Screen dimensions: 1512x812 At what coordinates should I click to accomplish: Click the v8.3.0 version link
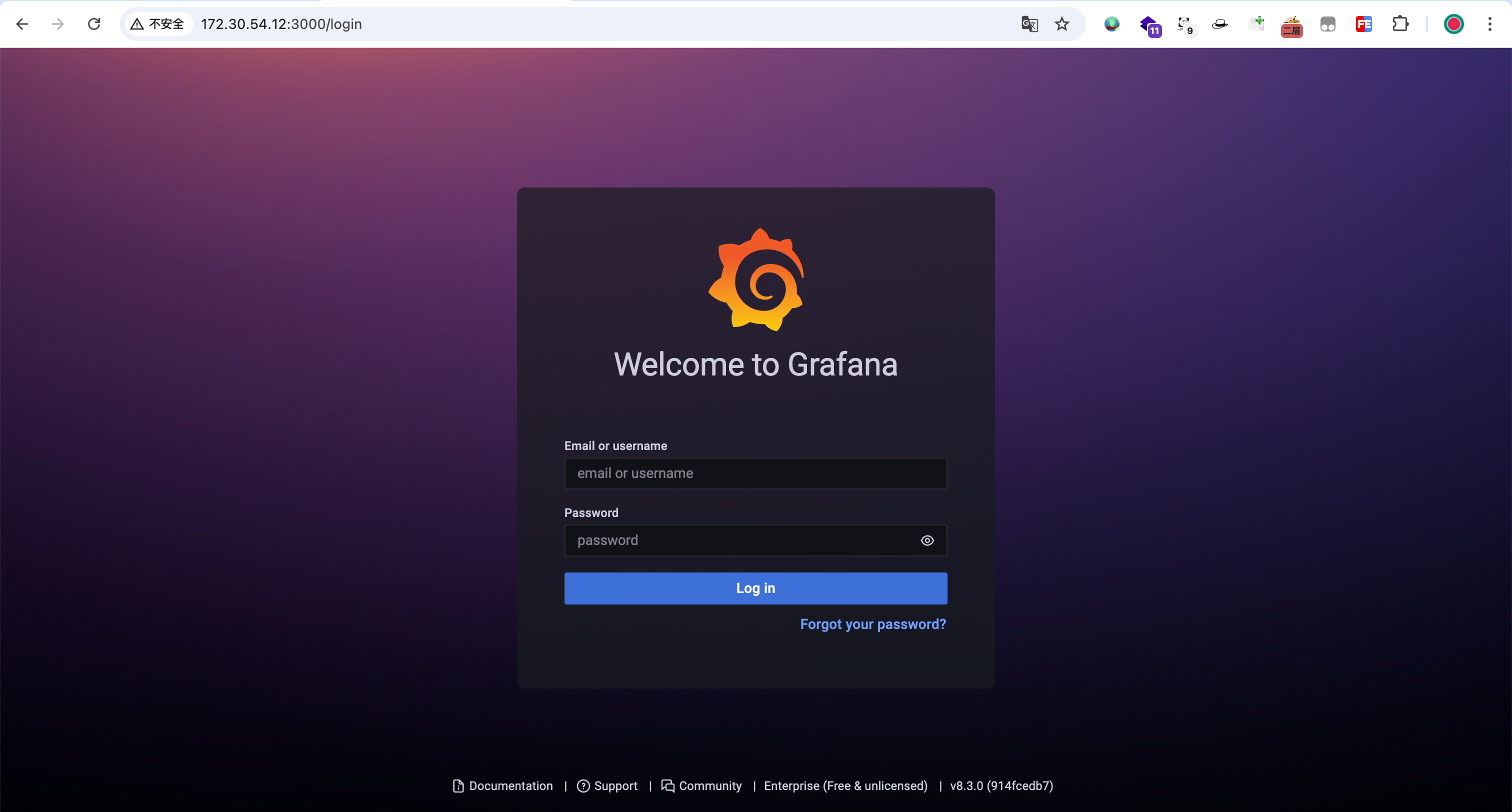click(x=1001, y=785)
